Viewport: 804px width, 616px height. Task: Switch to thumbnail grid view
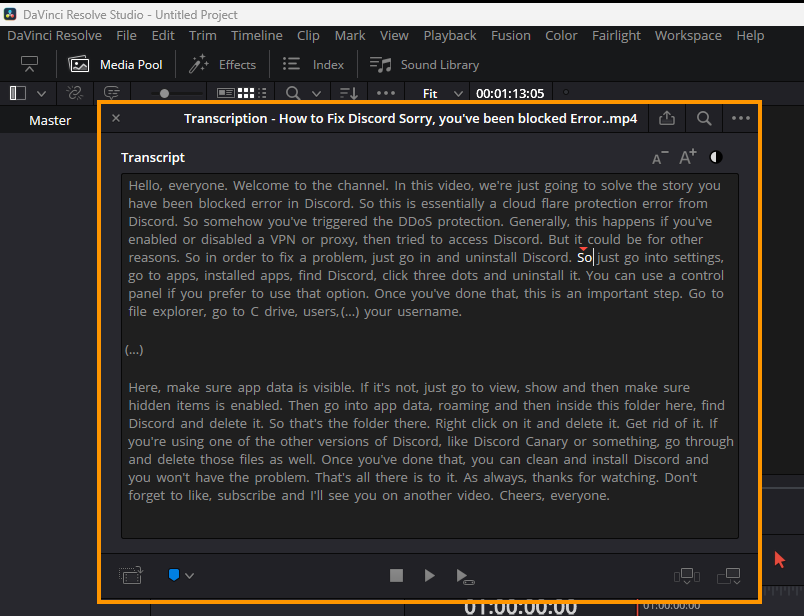[x=246, y=93]
